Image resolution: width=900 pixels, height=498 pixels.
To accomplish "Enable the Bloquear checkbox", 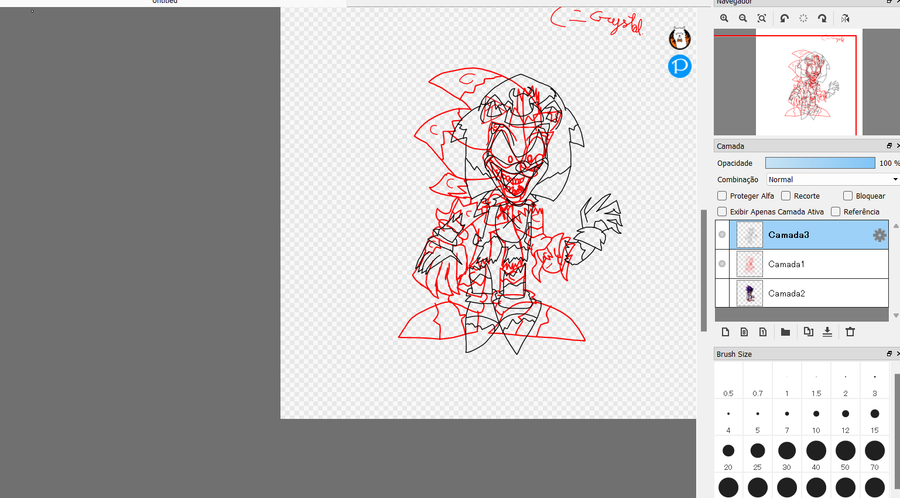I will 848,196.
